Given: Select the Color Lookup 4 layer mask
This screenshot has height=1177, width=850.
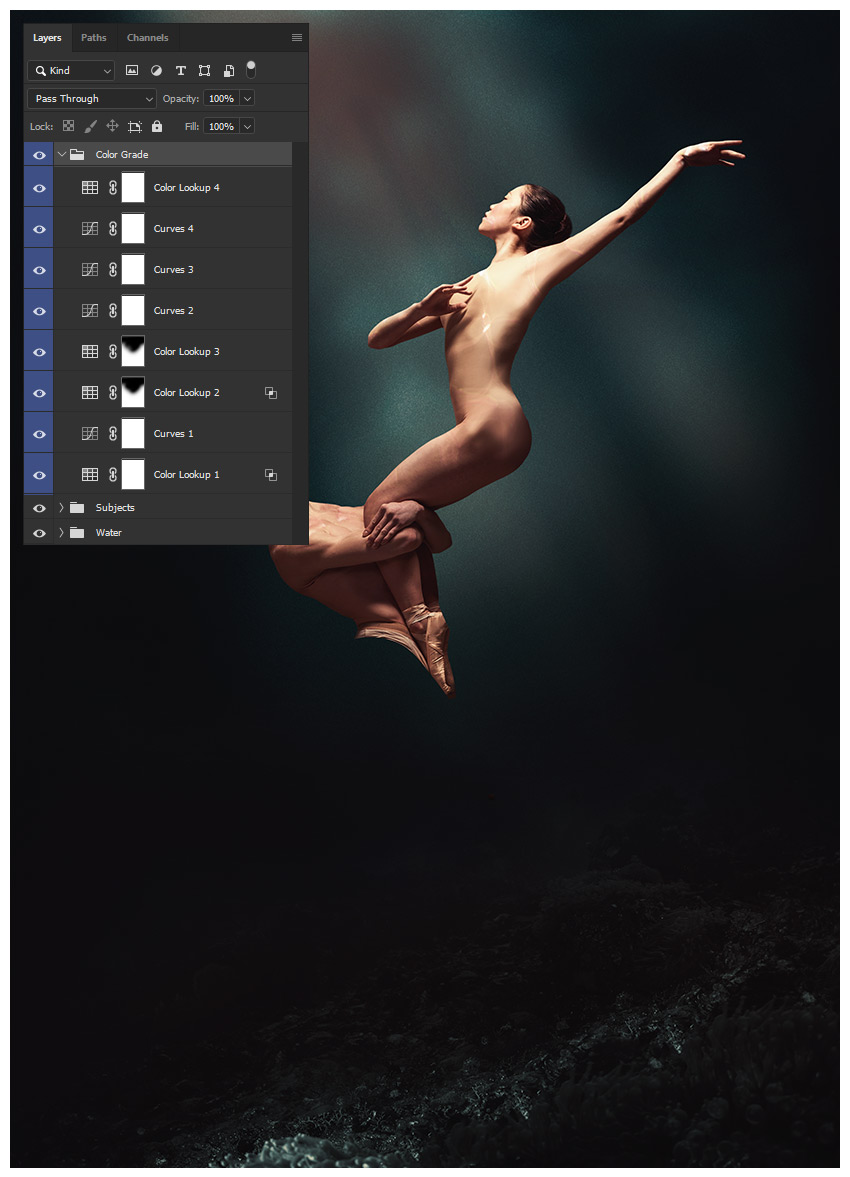Looking at the screenshot, I should 133,188.
